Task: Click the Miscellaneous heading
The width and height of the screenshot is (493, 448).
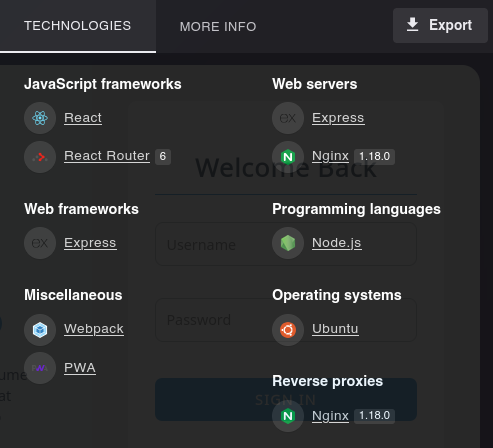Action: pyautogui.click(x=73, y=295)
